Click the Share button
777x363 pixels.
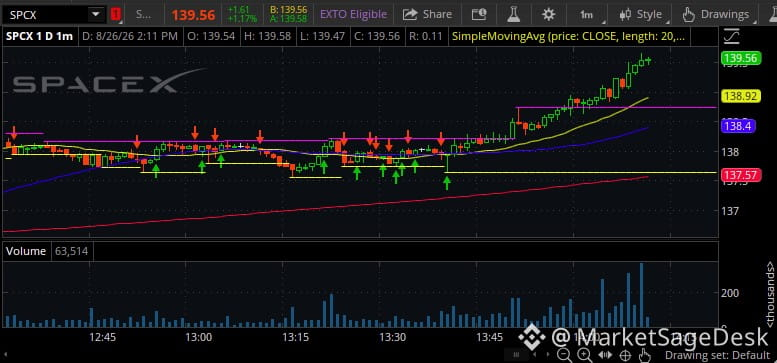coord(427,14)
